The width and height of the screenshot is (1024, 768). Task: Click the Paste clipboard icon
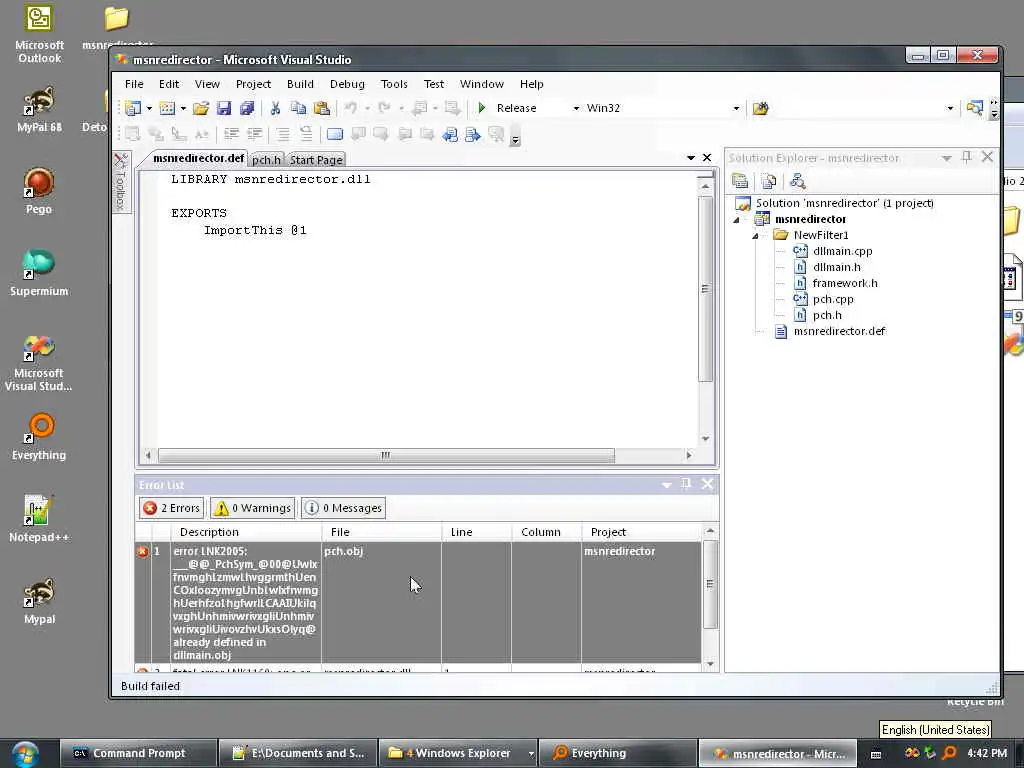[322, 108]
